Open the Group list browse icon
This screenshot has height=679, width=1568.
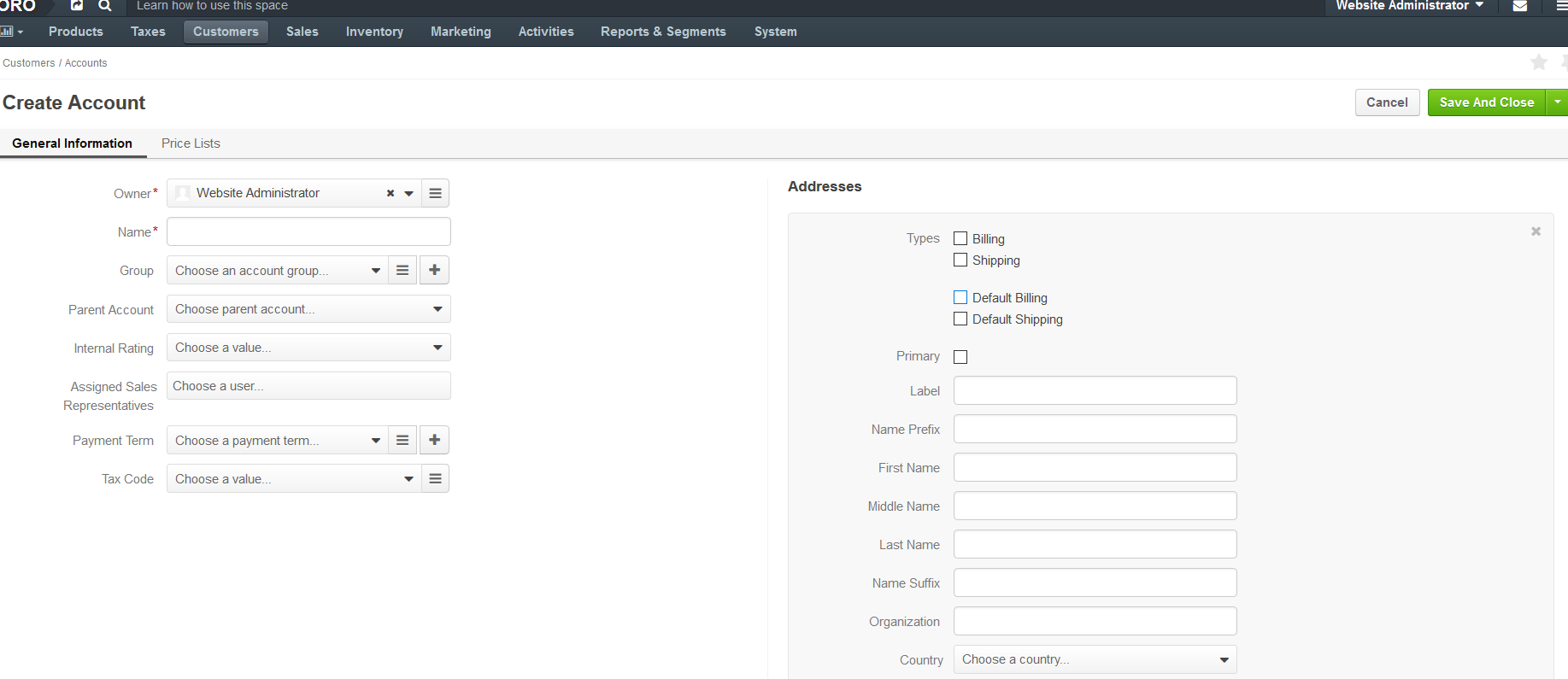point(402,270)
